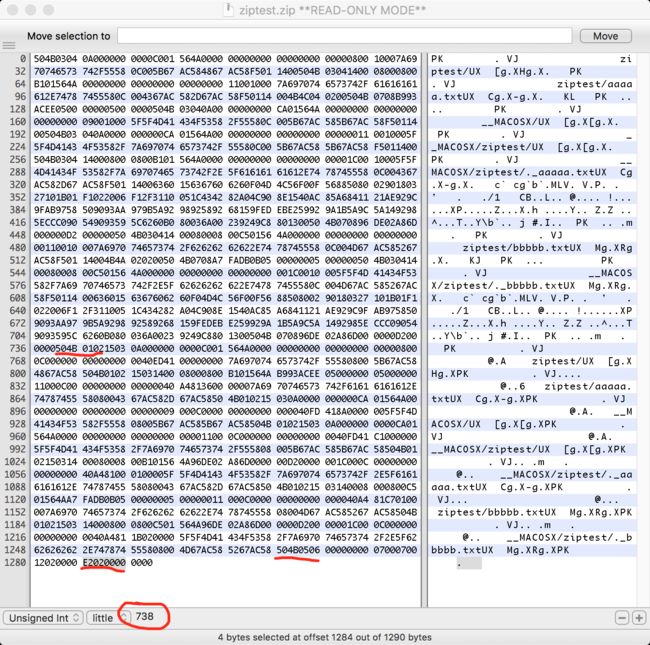This screenshot has height=645, width=650.
Task: Select hex bytes 0000 at end of line 1280
Action: tap(142, 563)
